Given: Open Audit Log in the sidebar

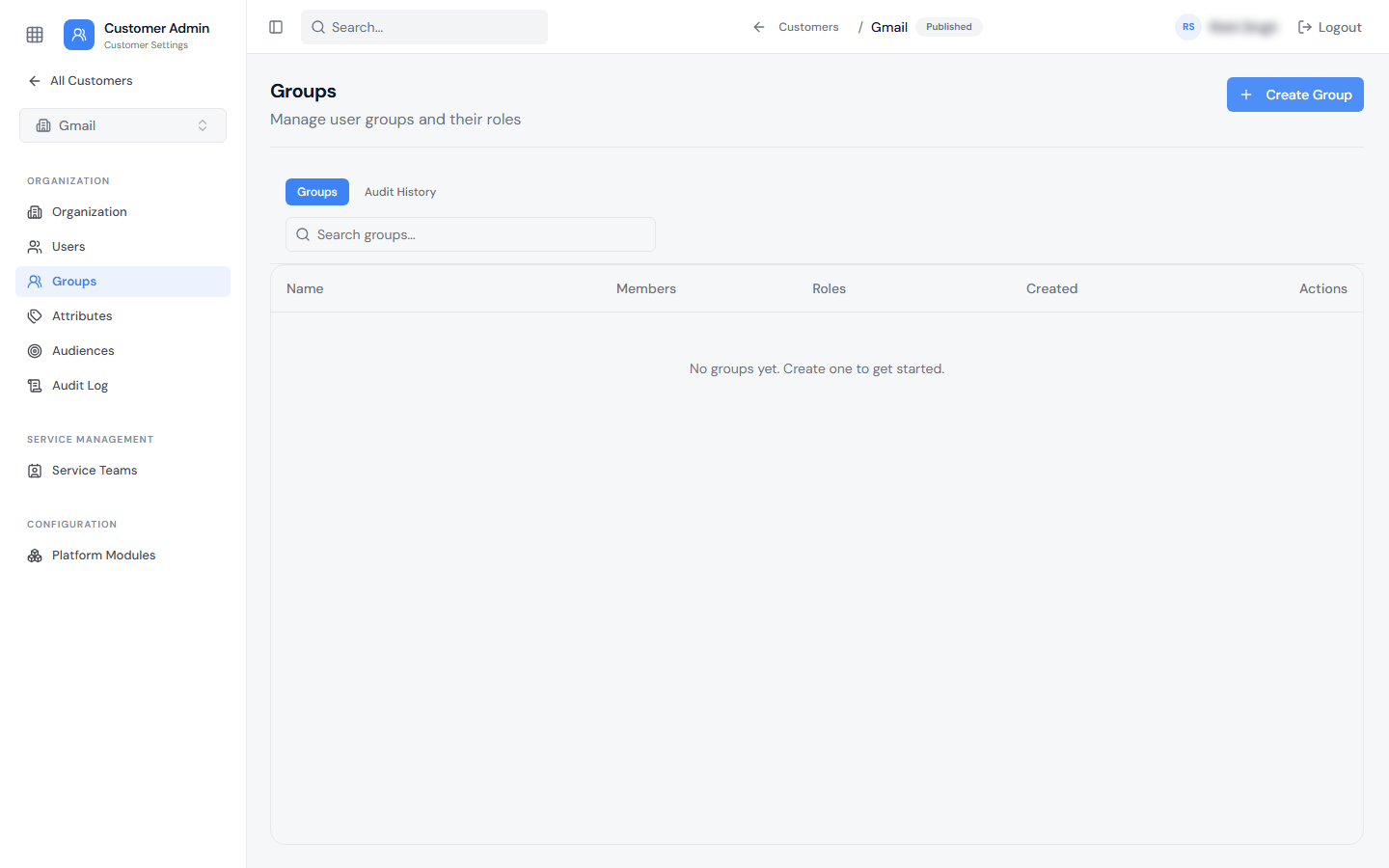Looking at the screenshot, I should pyautogui.click(x=123, y=386).
